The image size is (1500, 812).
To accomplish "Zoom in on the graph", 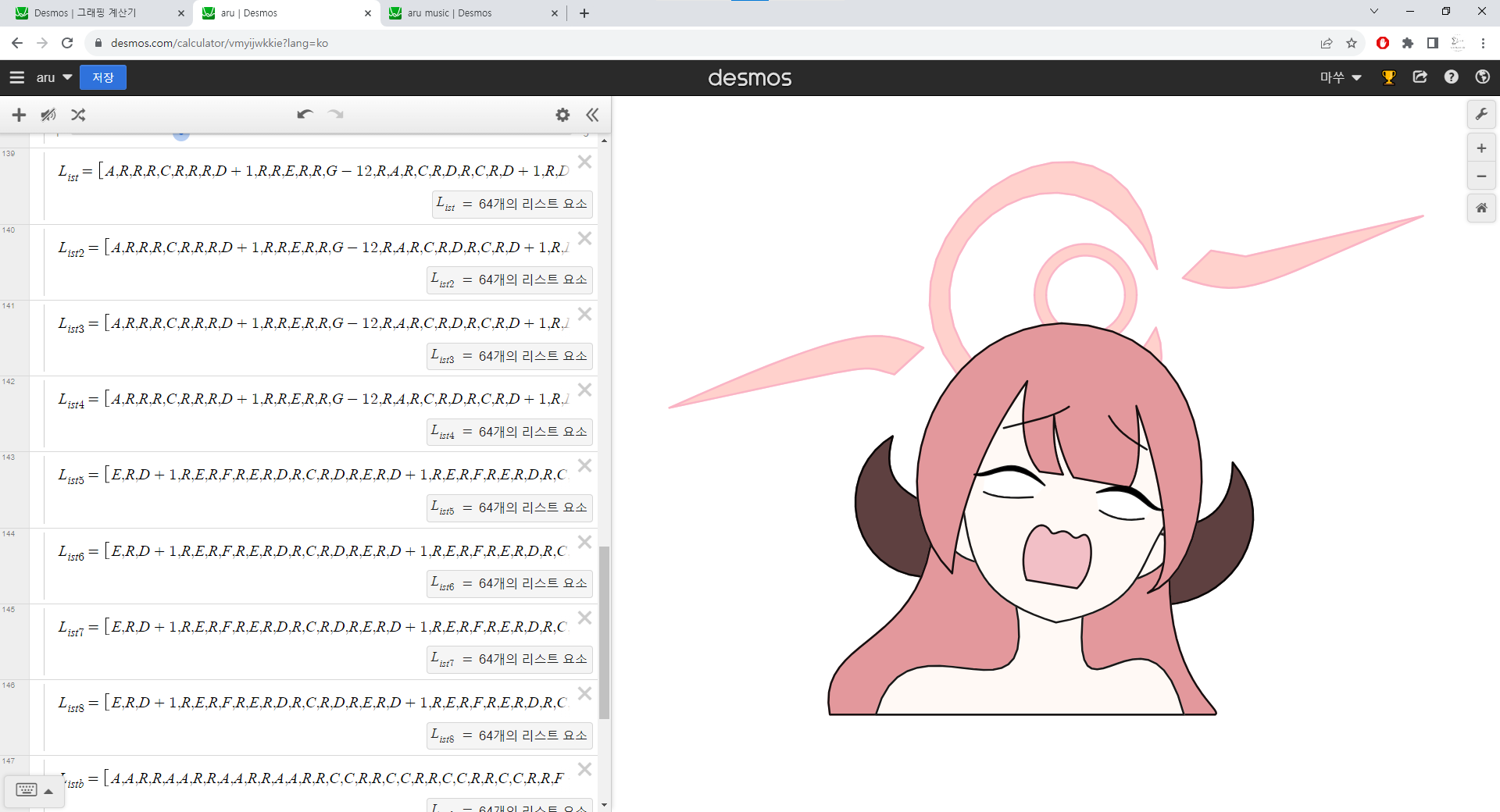I will tap(1480, 148).
